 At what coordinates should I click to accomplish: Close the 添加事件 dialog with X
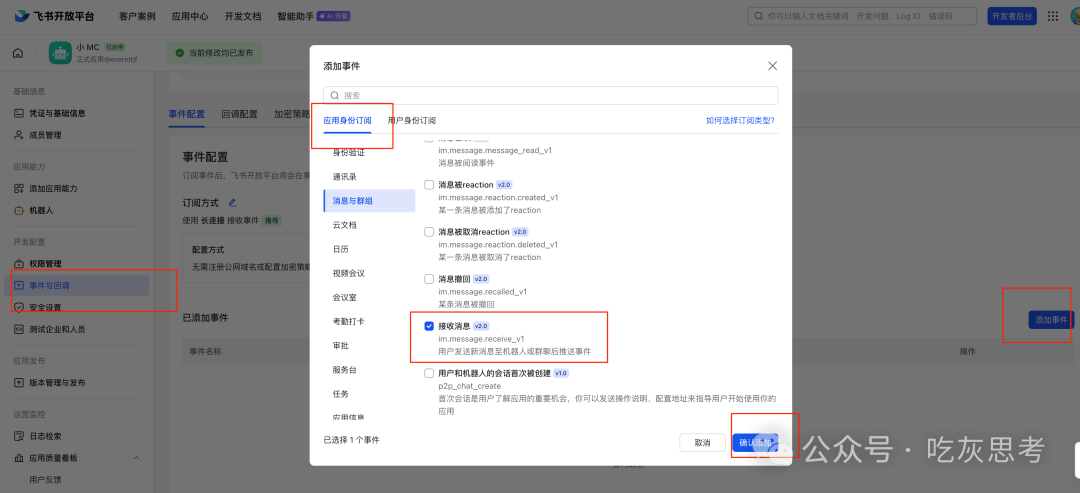pos(772,66)
